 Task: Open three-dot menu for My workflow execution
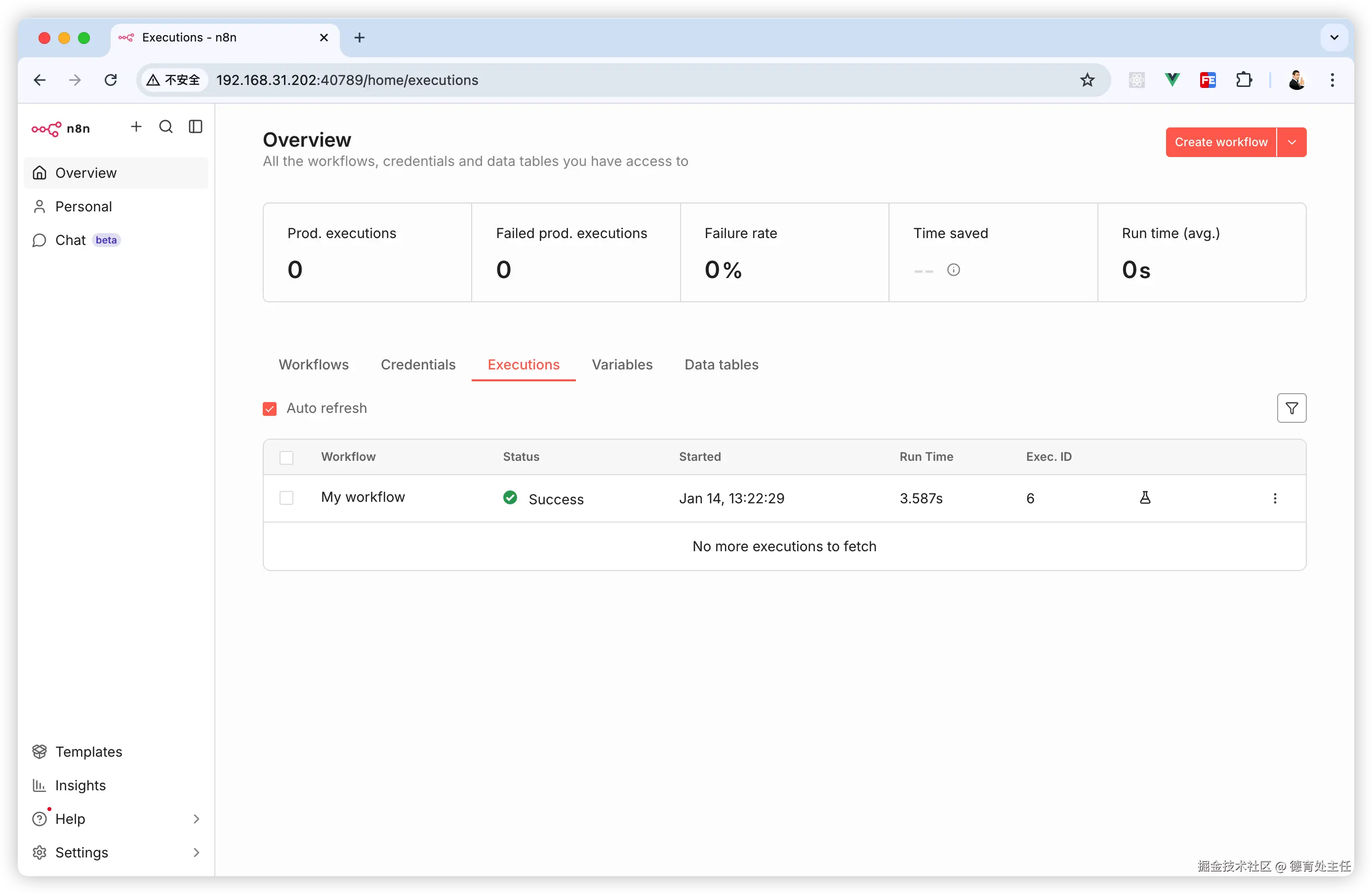click(x=1275, y=498)
